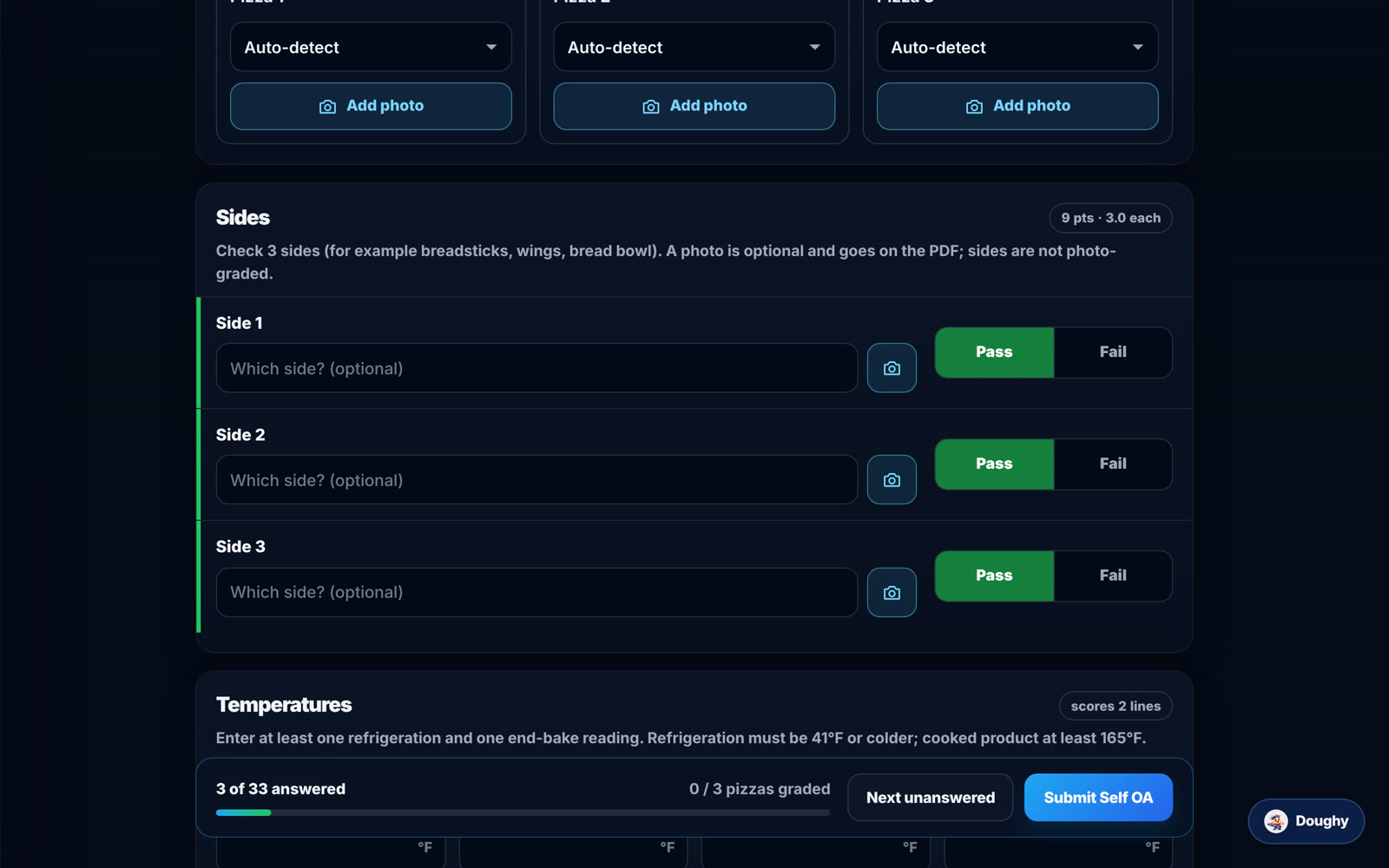Add photo for the middle pizza
The width and height of the screenshot is (1389, 868).
coord(694,106)
